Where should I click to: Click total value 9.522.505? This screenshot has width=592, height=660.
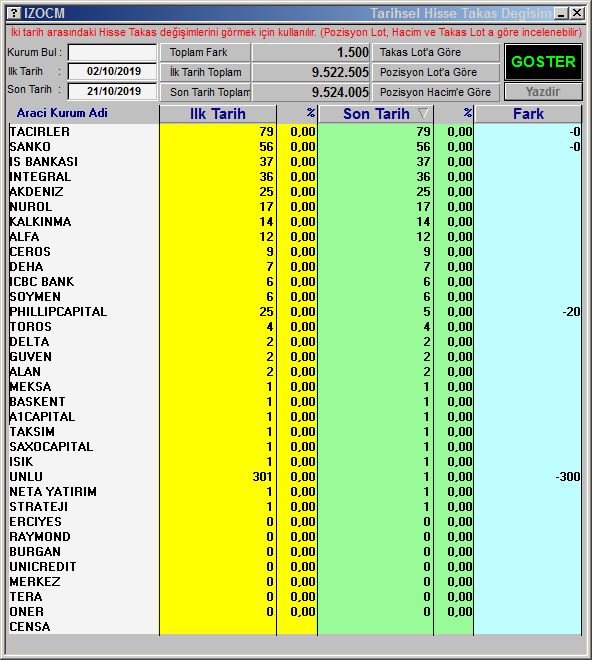(311, 72)
